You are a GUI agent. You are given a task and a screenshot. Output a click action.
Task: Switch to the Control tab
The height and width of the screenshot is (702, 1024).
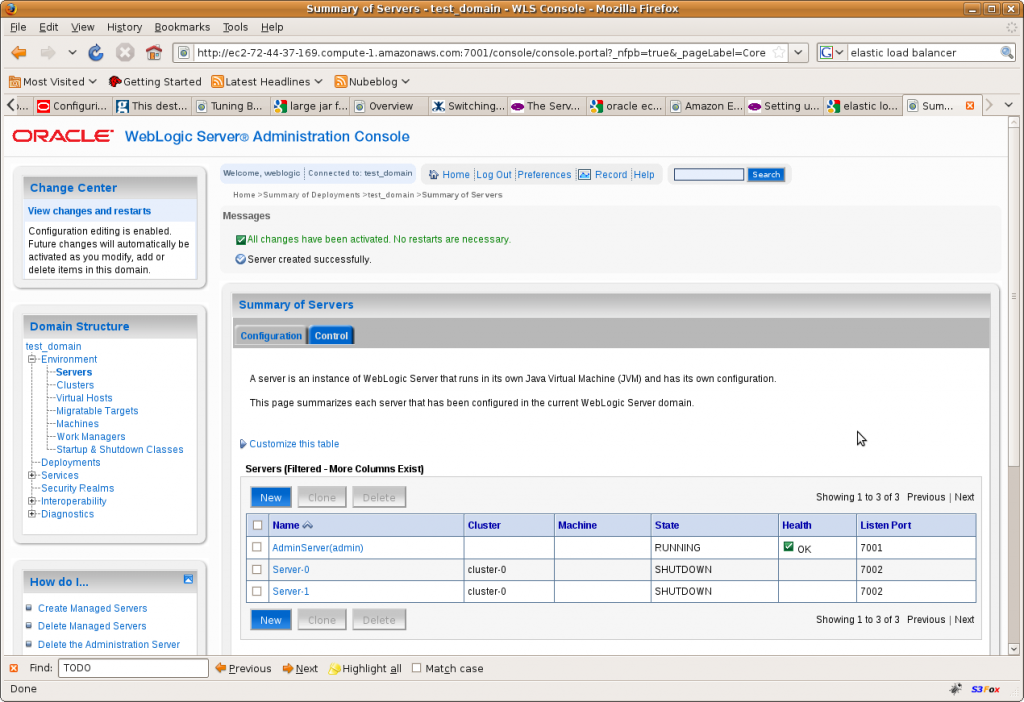pos(331,335)
